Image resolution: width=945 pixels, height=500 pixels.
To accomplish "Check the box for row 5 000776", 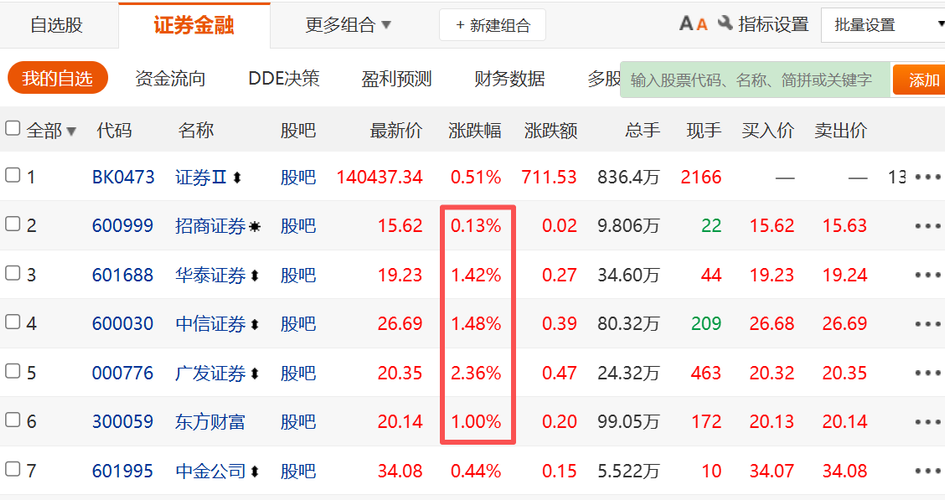I will point(12,370).
